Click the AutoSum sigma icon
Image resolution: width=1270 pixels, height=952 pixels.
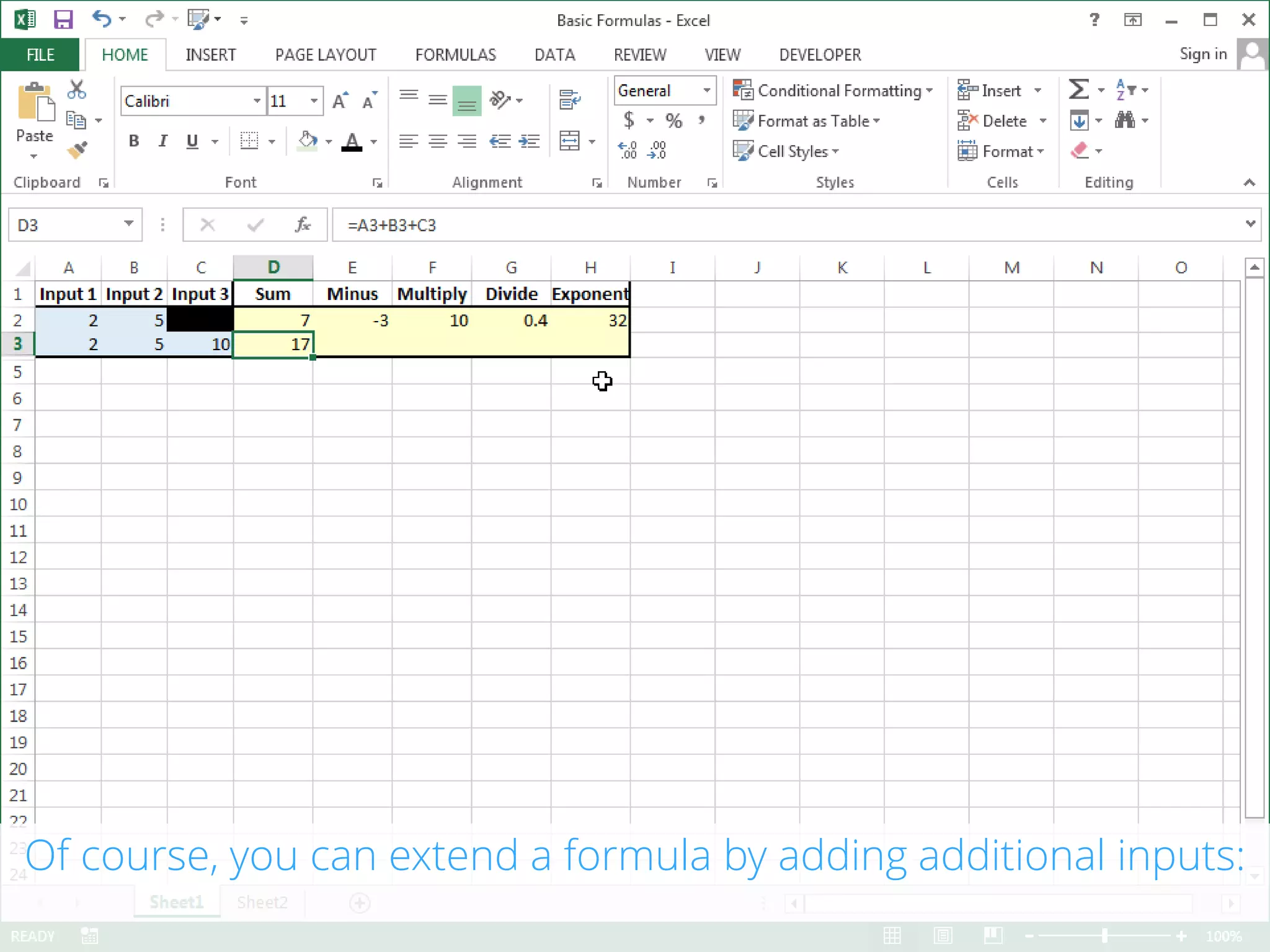pos(1078,90)
